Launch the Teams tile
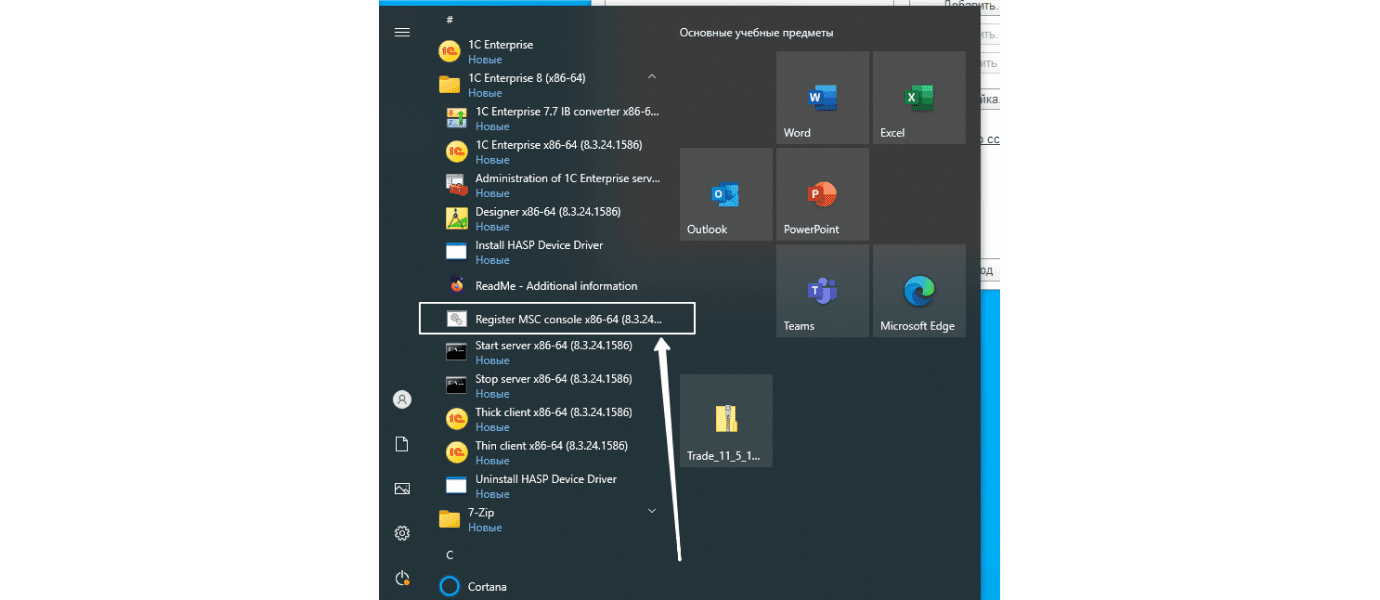The height and width of the screenshot is (600, 1380). [x=822, y=291]
